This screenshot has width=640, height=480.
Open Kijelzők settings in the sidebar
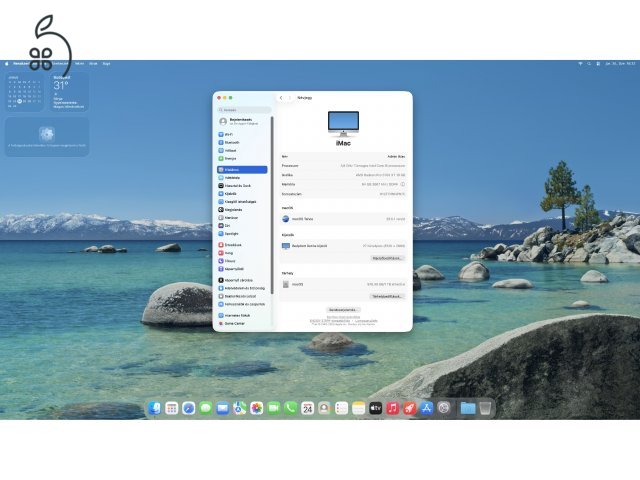pyautogui.click(x=242, y=193)
